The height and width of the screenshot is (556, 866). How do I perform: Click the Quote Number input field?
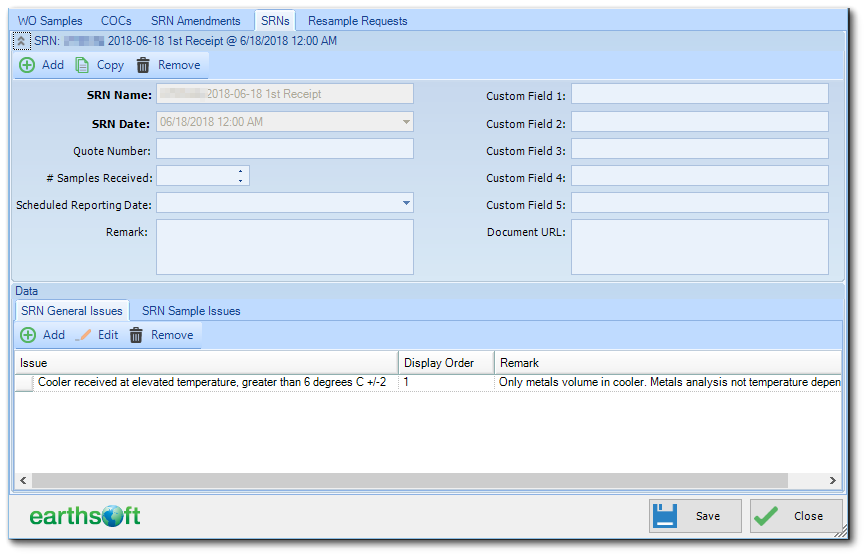(x=285, y=149)
